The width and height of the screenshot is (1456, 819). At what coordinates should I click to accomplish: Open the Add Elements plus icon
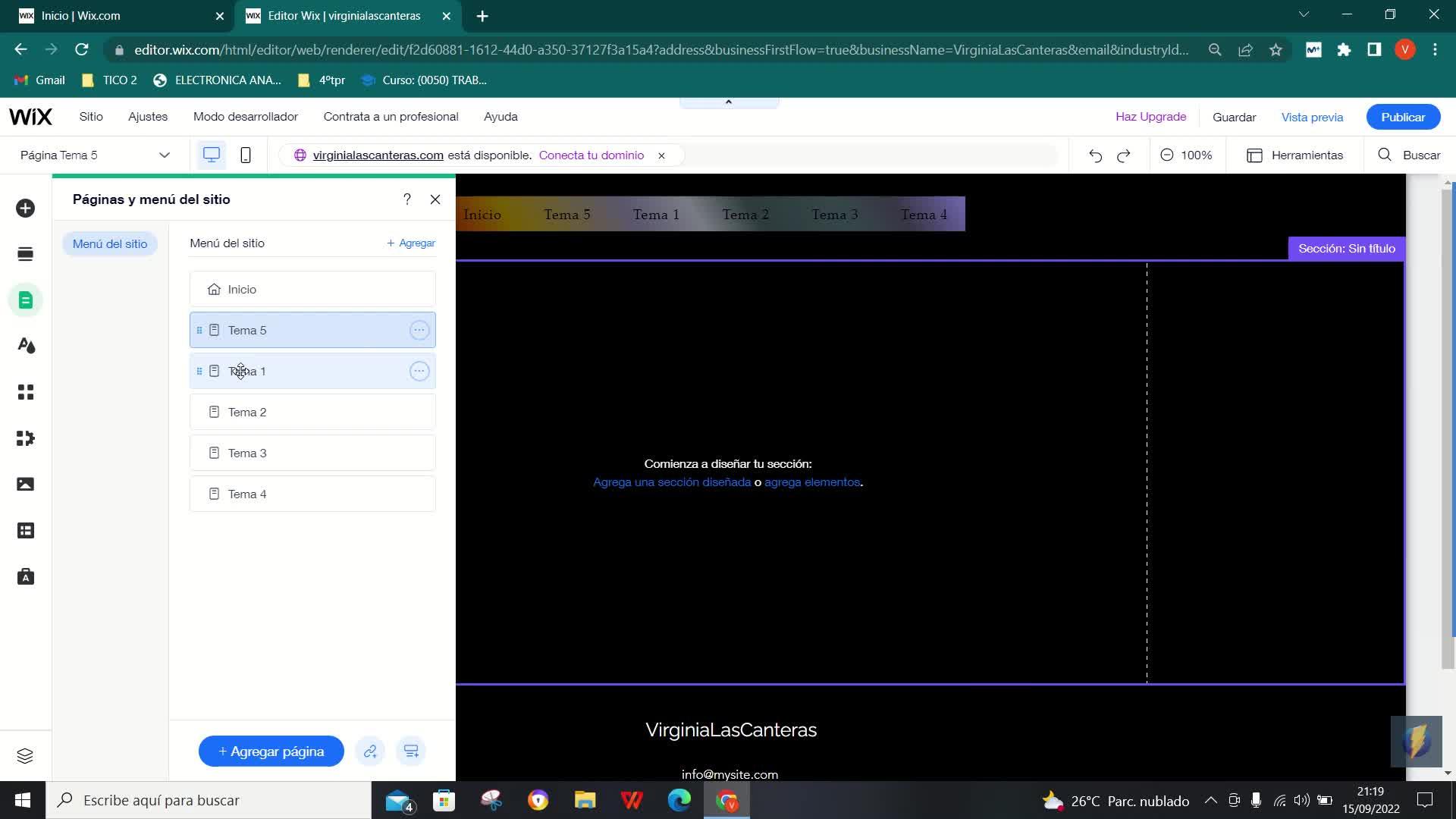25,209
